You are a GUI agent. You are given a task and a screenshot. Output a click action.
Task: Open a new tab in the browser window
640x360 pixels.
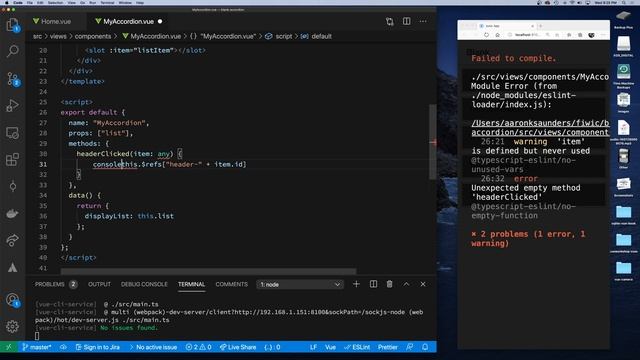point(540,26)
